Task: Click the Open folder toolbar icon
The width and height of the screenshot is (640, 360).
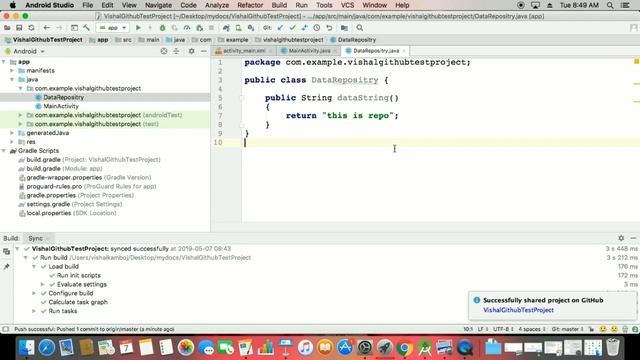Action: (x=7, y=28)
